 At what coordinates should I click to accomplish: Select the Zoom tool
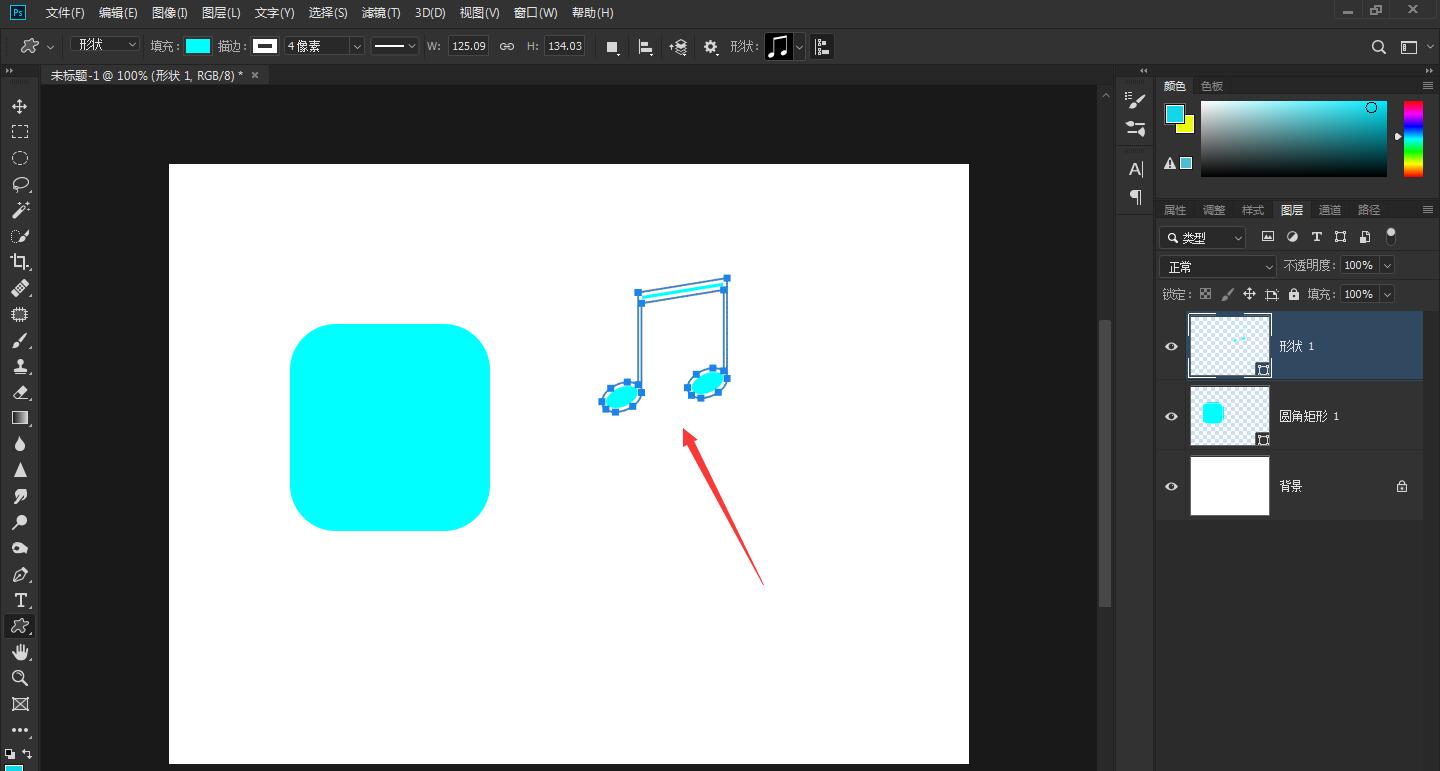pos(19,678)
